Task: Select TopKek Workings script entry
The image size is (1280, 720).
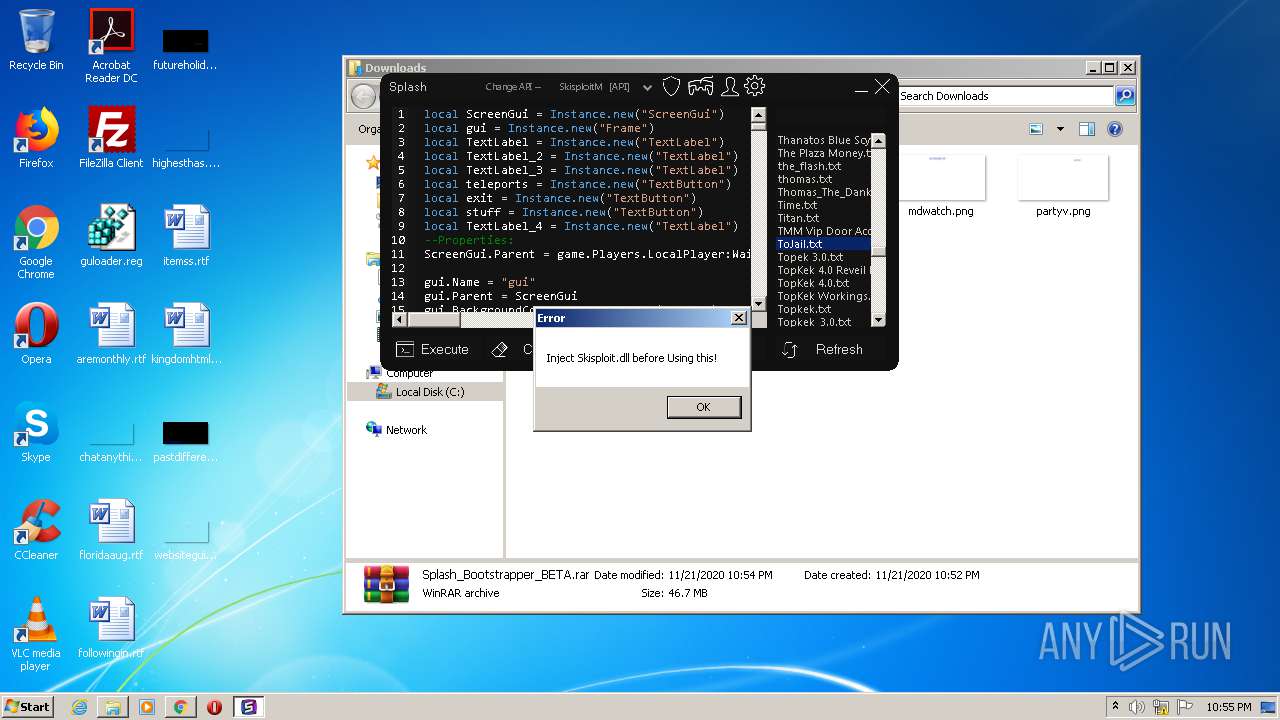Action: [x=824, y=296]
